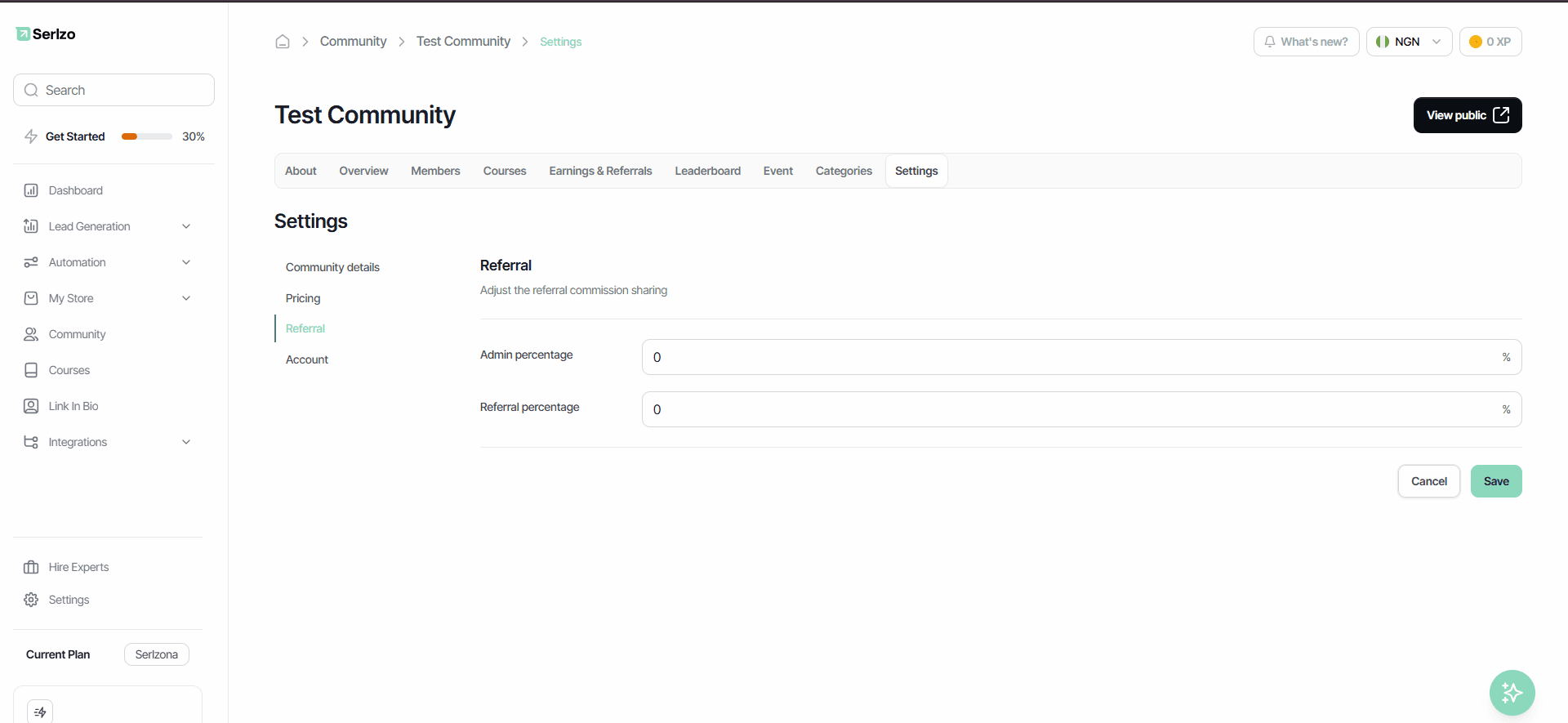Click the Cancel button
This screenshot has width=1568, height=723.
(1429, 481)
